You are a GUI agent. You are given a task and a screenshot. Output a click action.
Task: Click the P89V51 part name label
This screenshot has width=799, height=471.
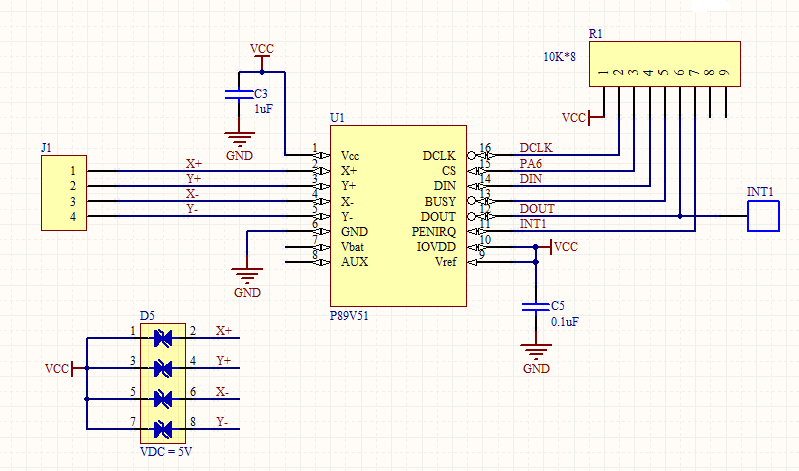[x=349, y=316]
